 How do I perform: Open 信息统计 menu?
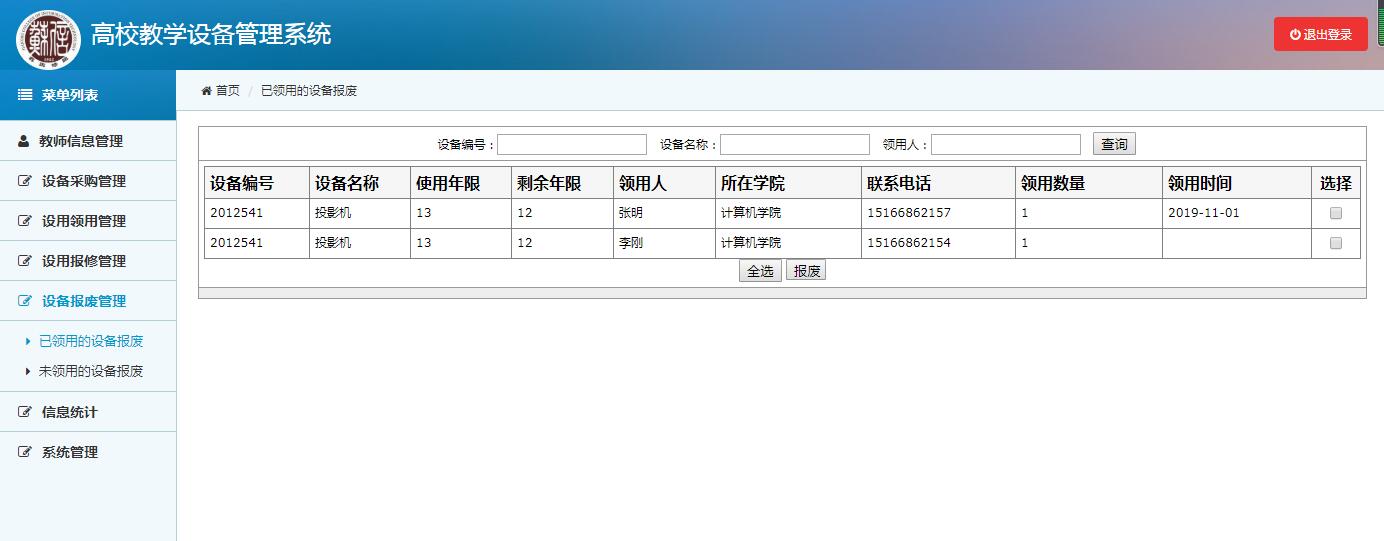[88, 412]
